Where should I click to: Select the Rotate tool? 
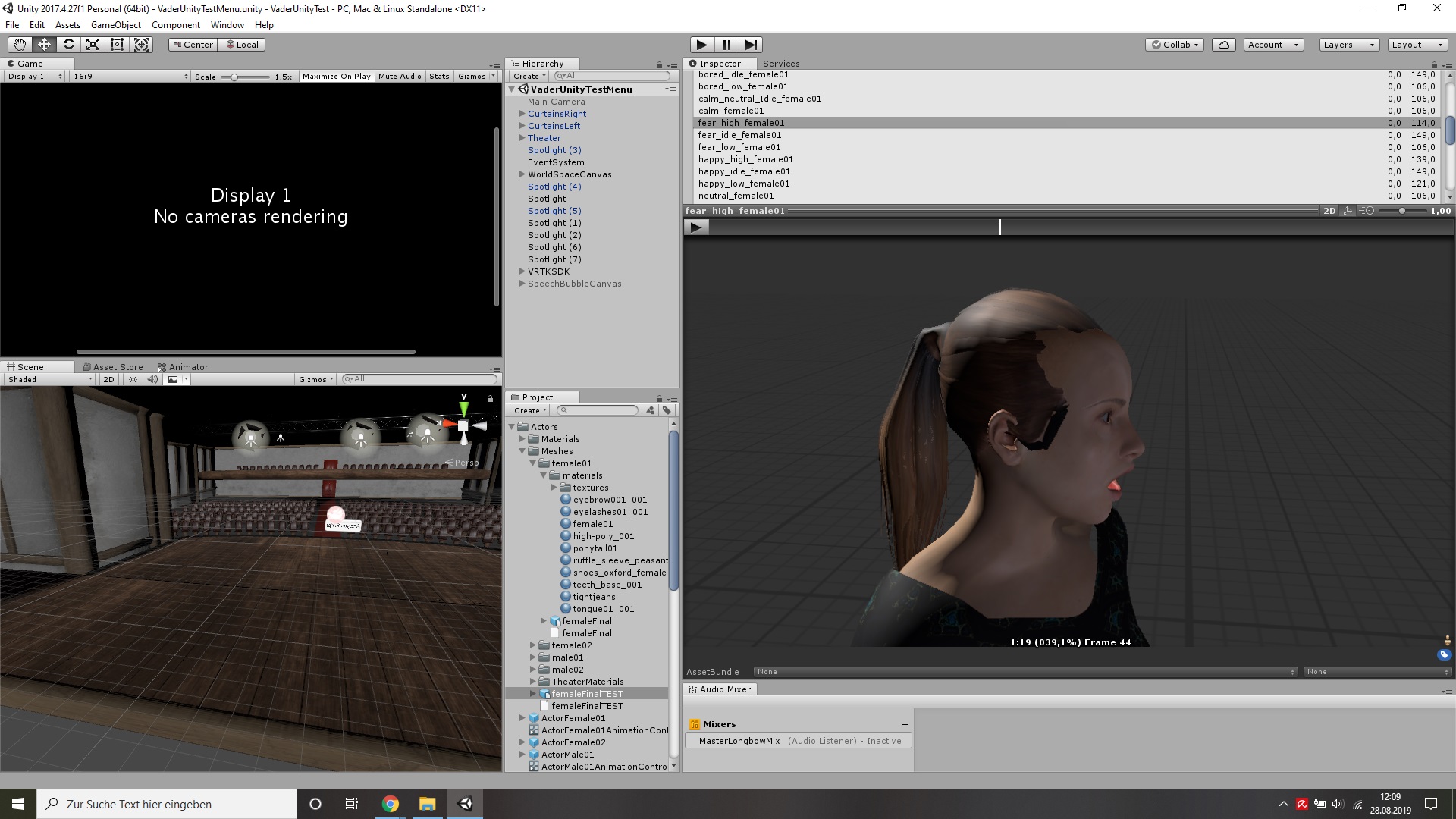(68, 45)
